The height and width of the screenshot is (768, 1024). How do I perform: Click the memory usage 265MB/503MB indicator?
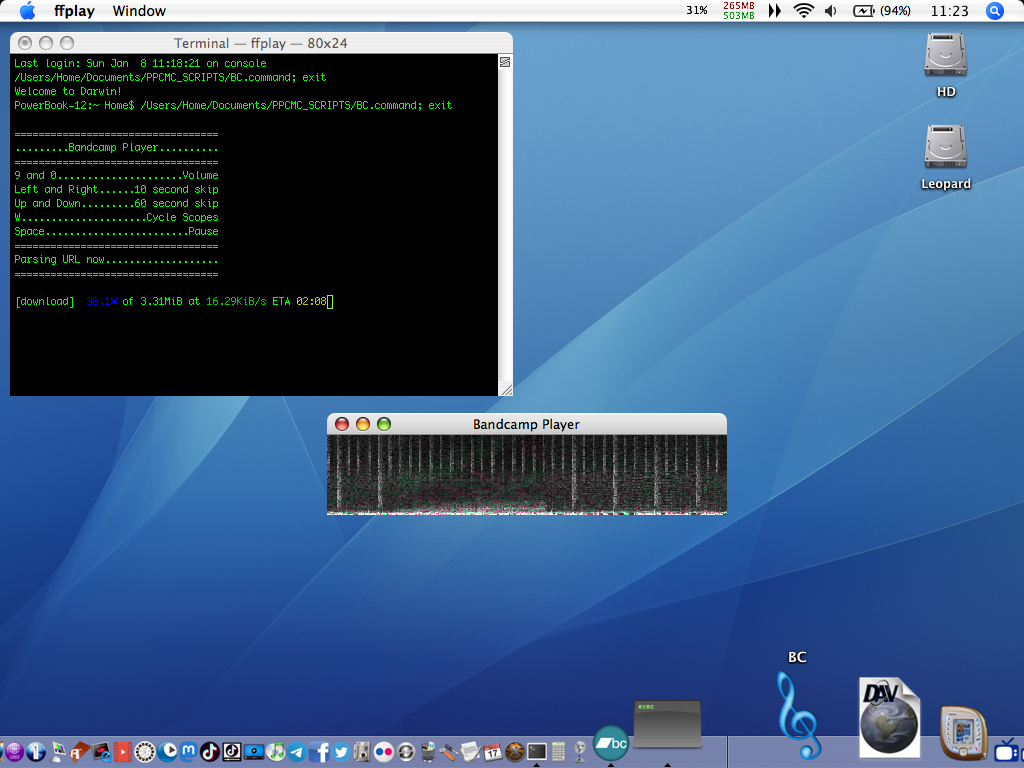739,10
